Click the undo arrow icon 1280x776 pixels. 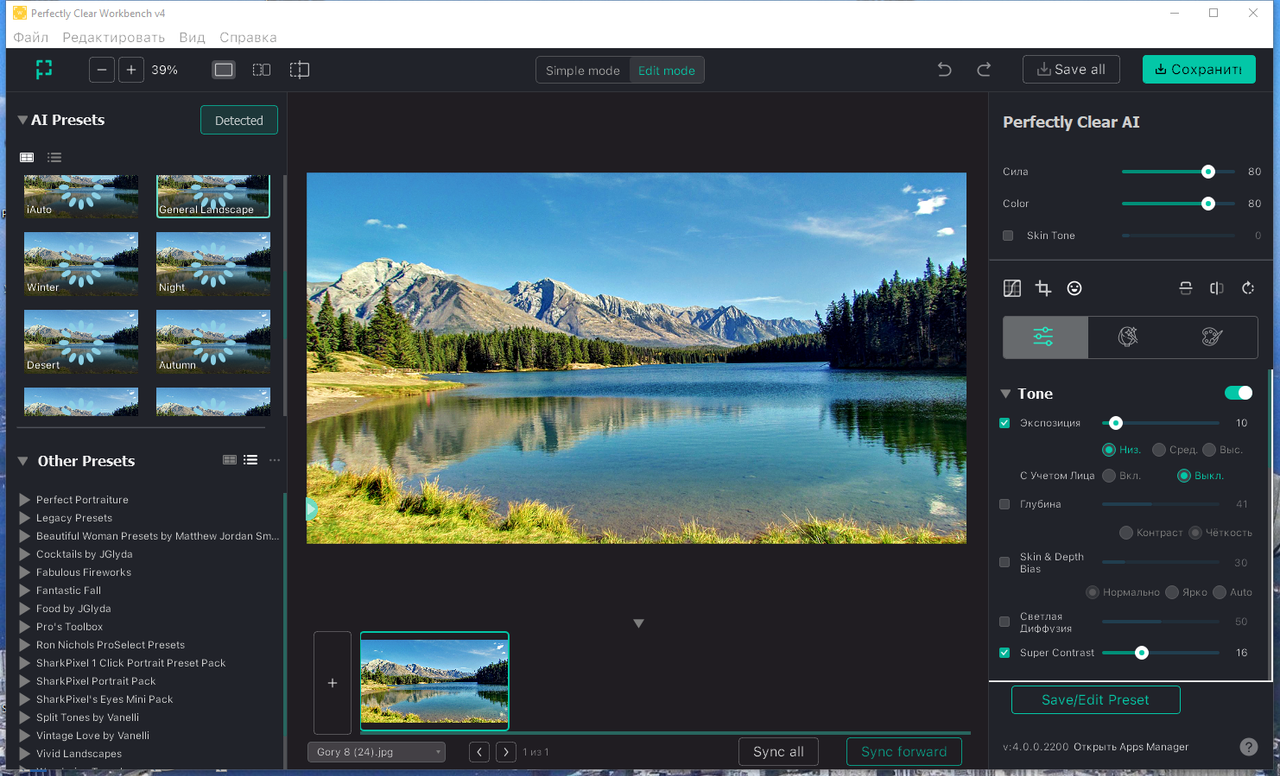(x=944, y=70)
